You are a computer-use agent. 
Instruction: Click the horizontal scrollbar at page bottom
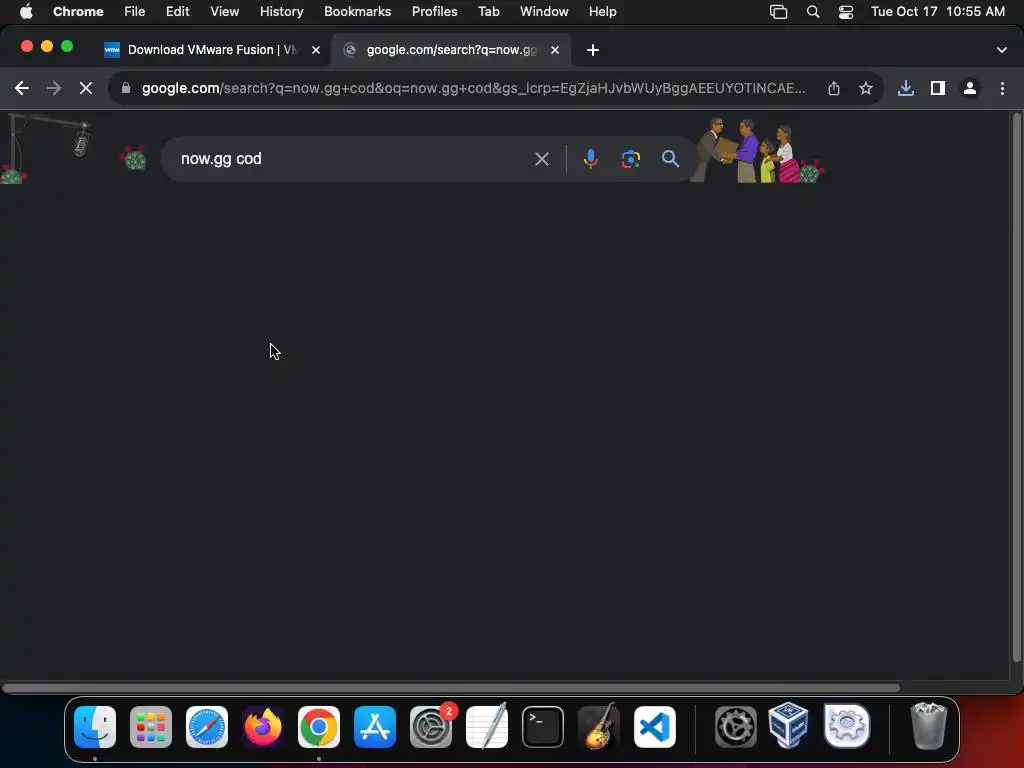click(x=451, y=688)
